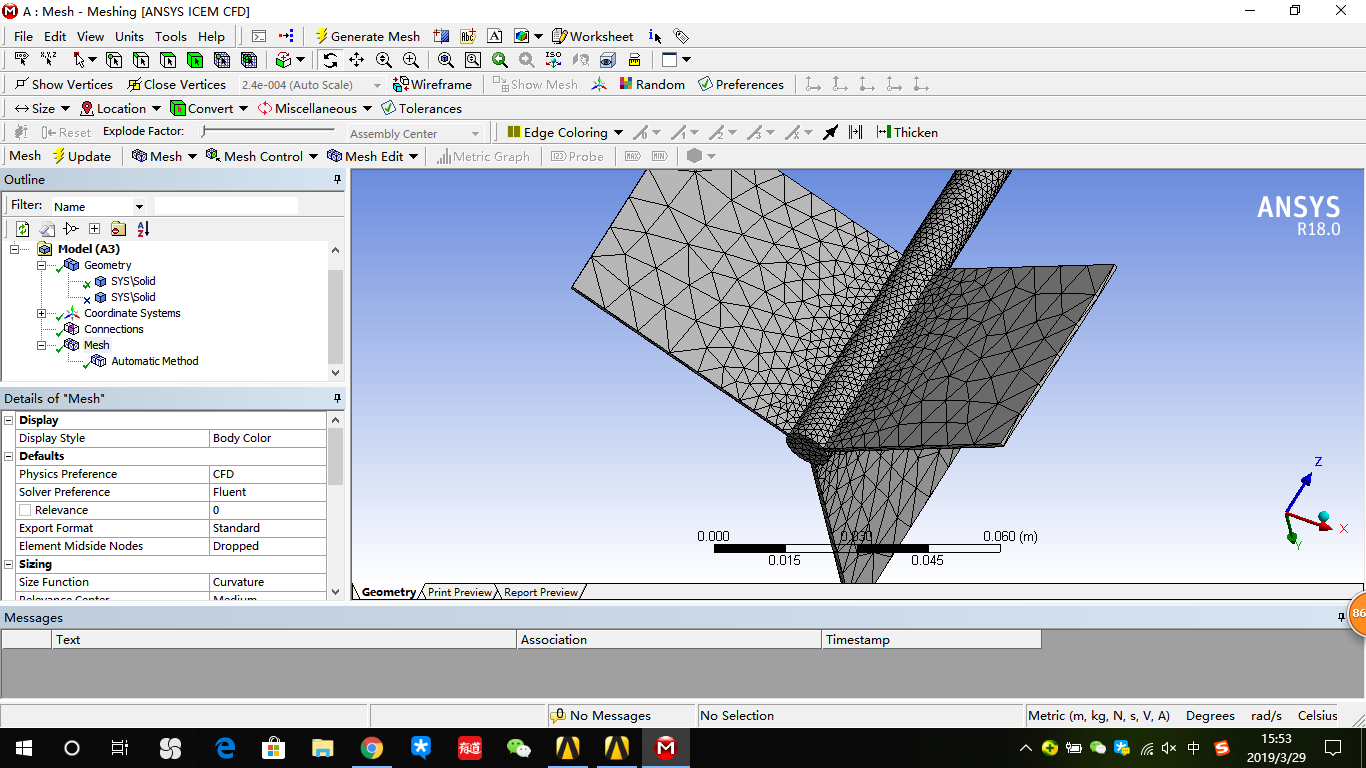This screenshot has height=768, width=1366.
Task: Click the Rotate view tool icon
Action: pos(330,60)
